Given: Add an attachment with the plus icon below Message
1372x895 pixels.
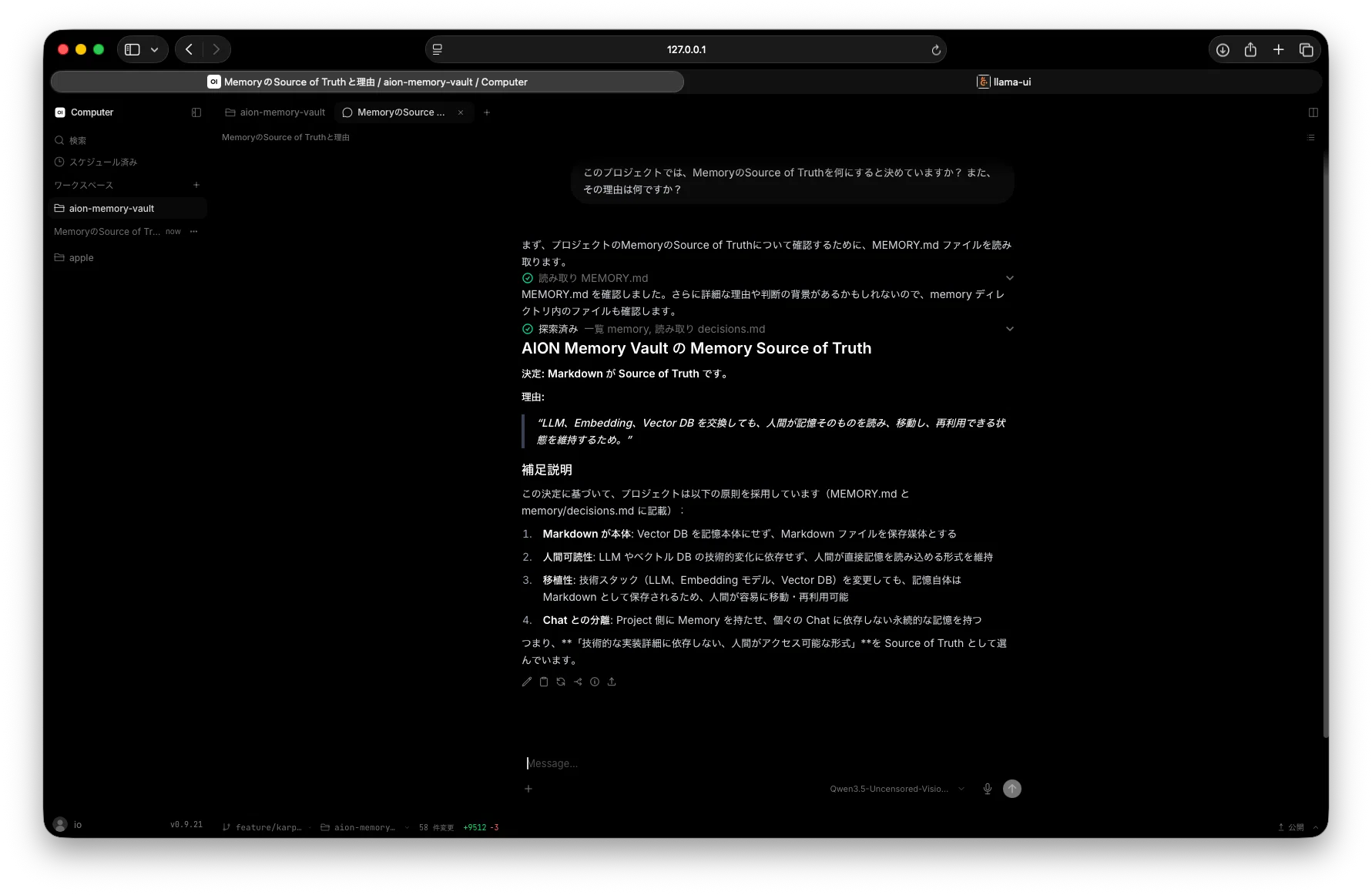Looking at the screenshot, I should point(528,789).
